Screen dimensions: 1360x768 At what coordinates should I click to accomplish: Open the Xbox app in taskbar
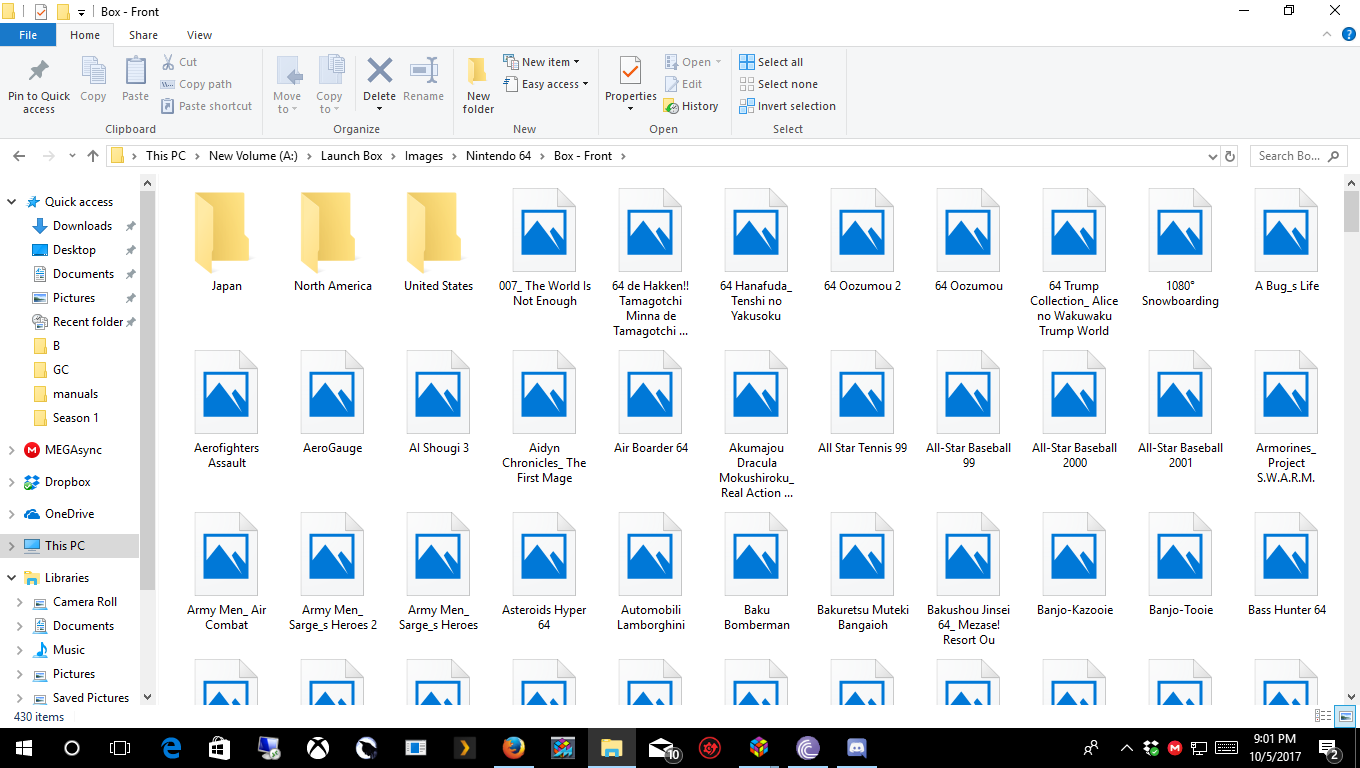318,748
